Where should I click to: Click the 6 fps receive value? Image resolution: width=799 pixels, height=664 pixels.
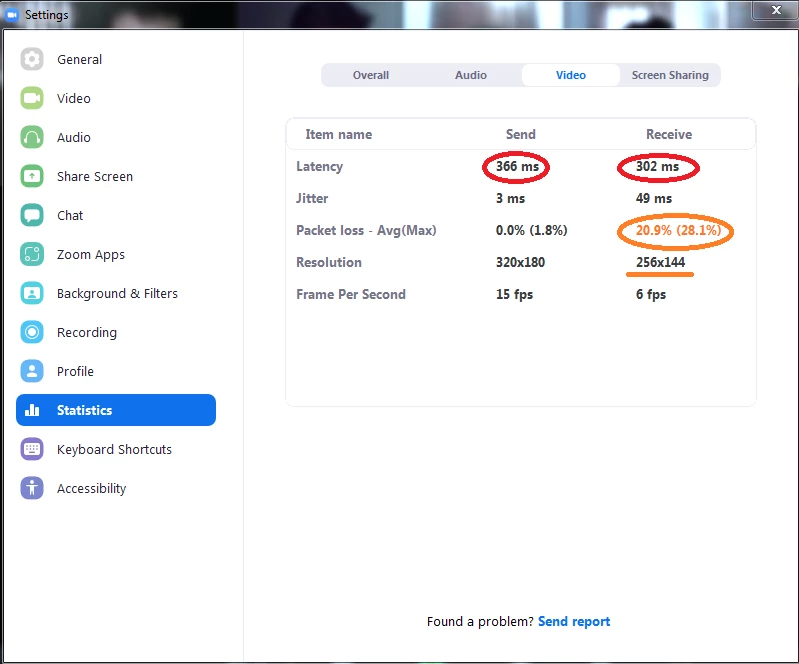(x=651, y=295)
